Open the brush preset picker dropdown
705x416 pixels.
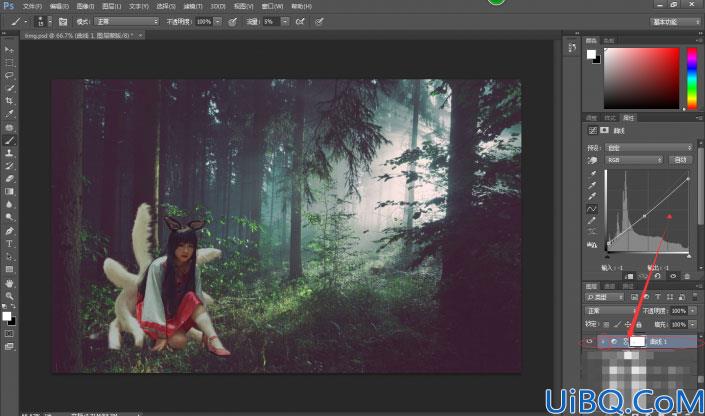(50, 22)
